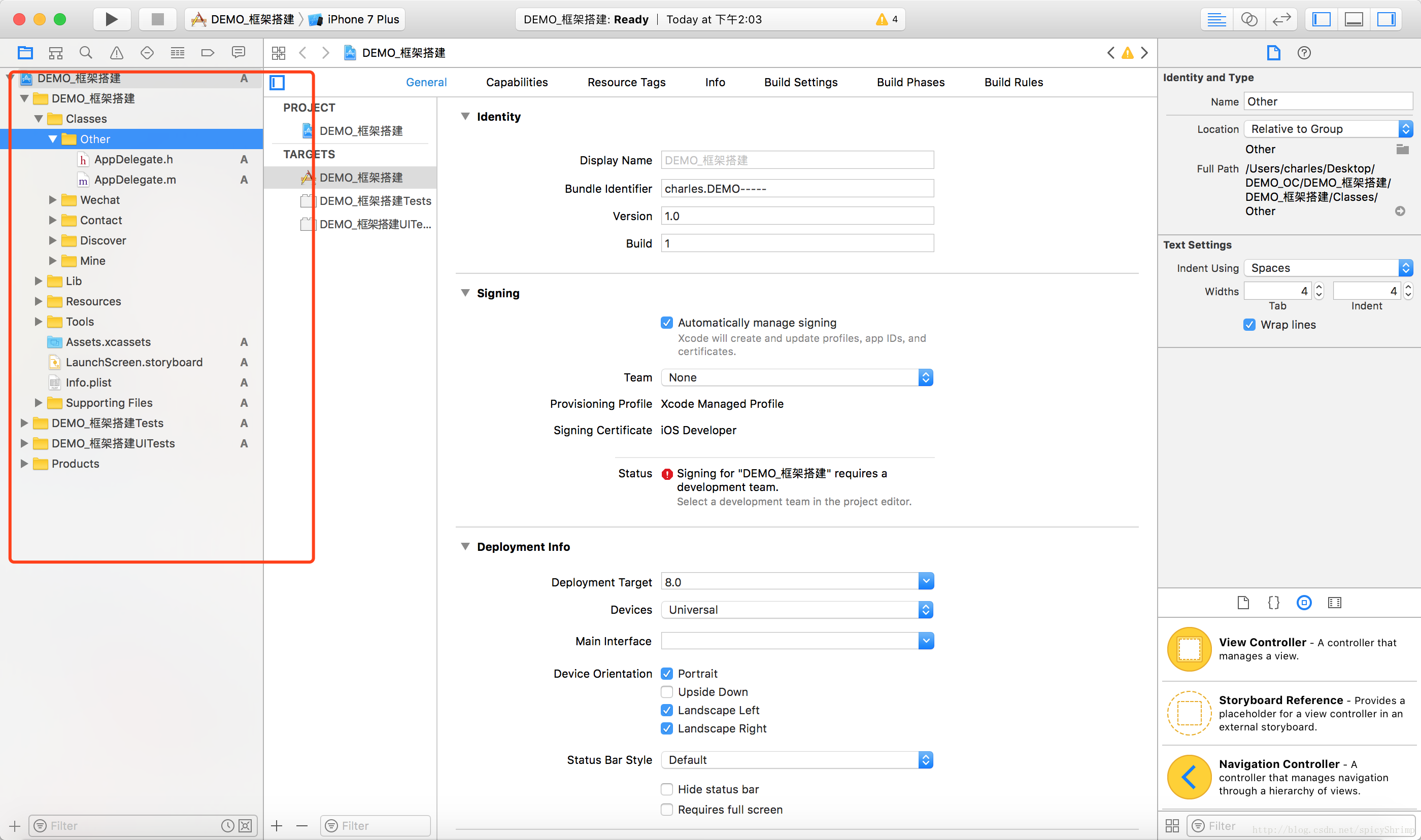
Task: Enable Upside Down orientation
Action: [667, 692]
